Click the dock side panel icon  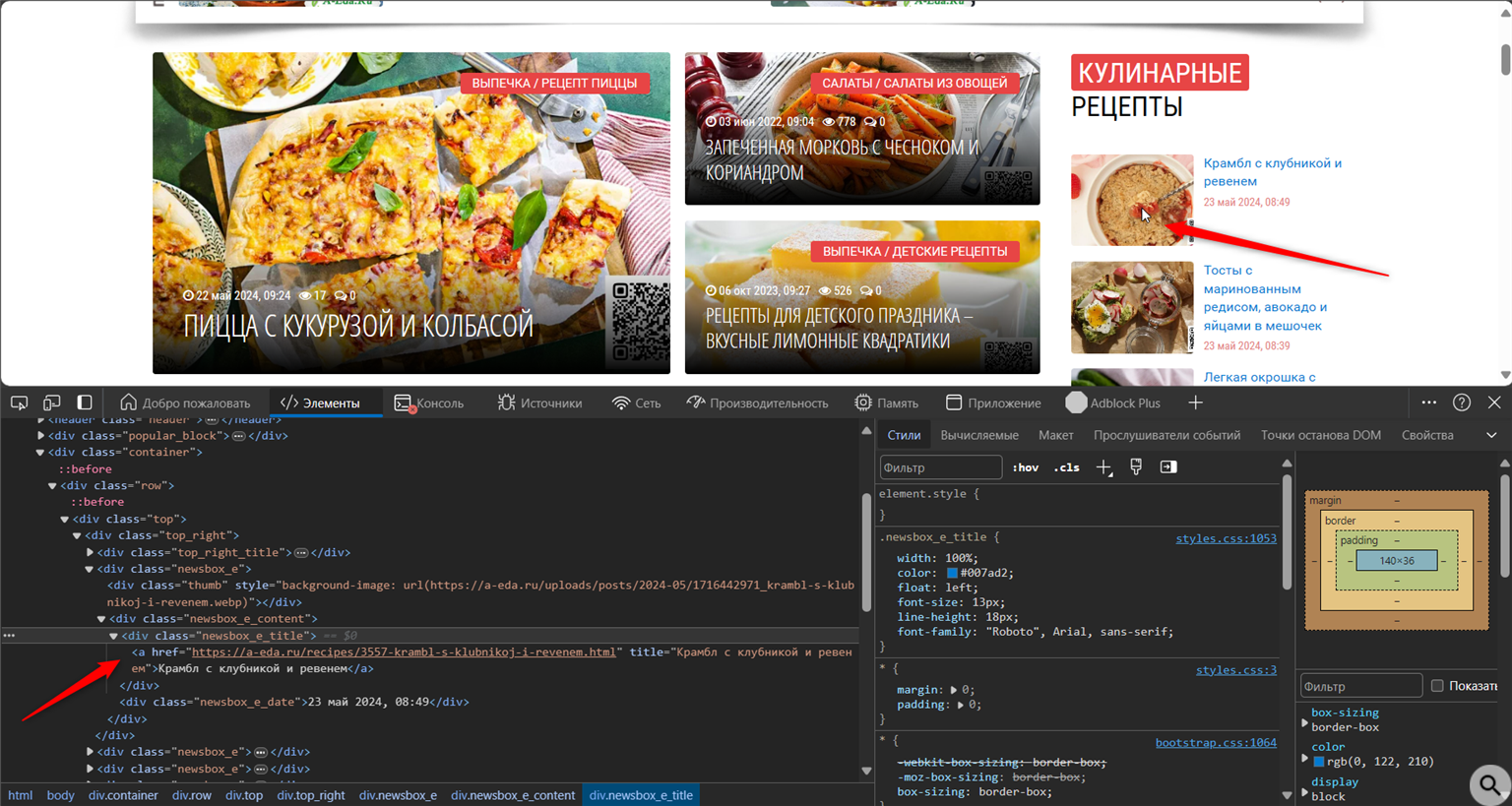(x=85, y=403)
